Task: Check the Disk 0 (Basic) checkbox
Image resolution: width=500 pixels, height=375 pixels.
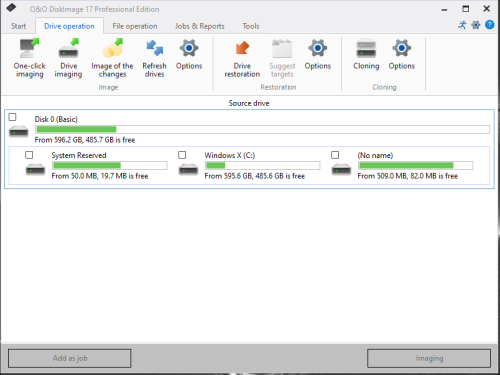Action: point(12,117)
